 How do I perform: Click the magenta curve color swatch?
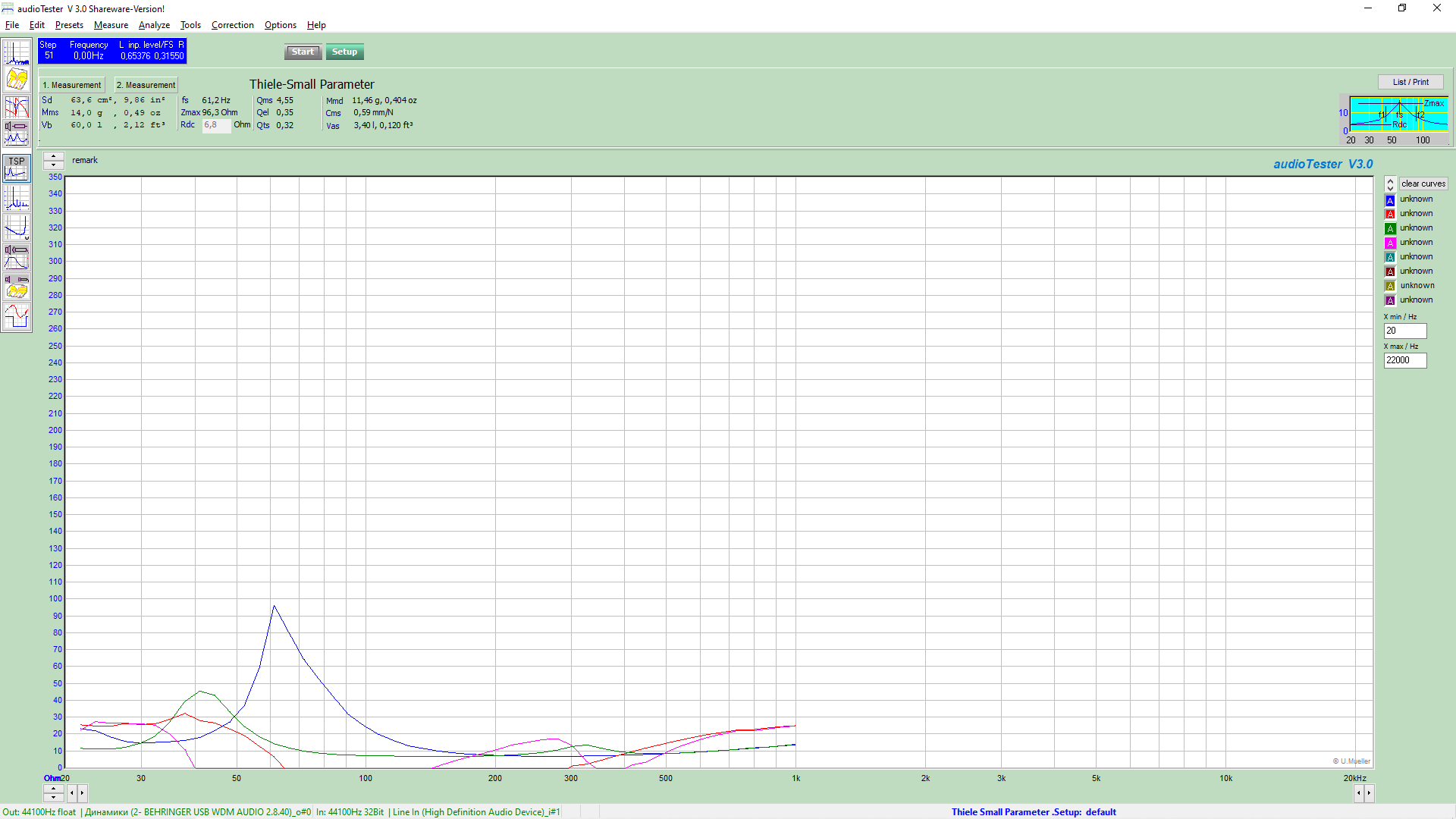coord(1390,243)
